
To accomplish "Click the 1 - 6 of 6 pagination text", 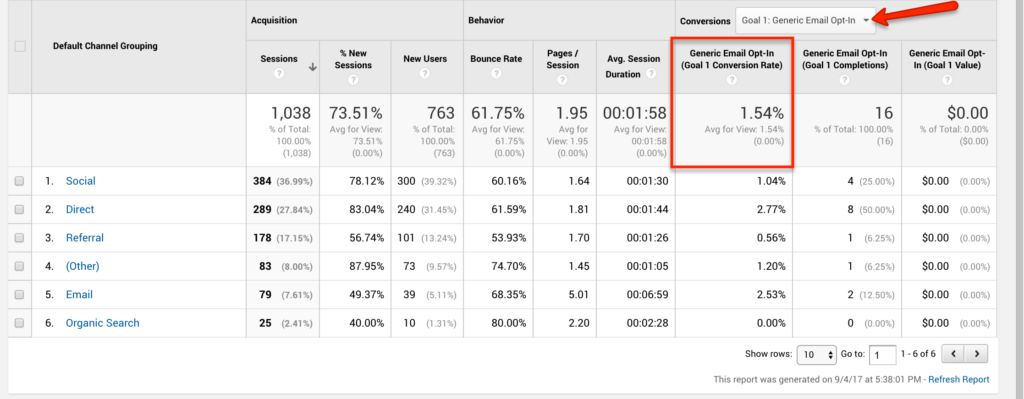I will point(918,355).
